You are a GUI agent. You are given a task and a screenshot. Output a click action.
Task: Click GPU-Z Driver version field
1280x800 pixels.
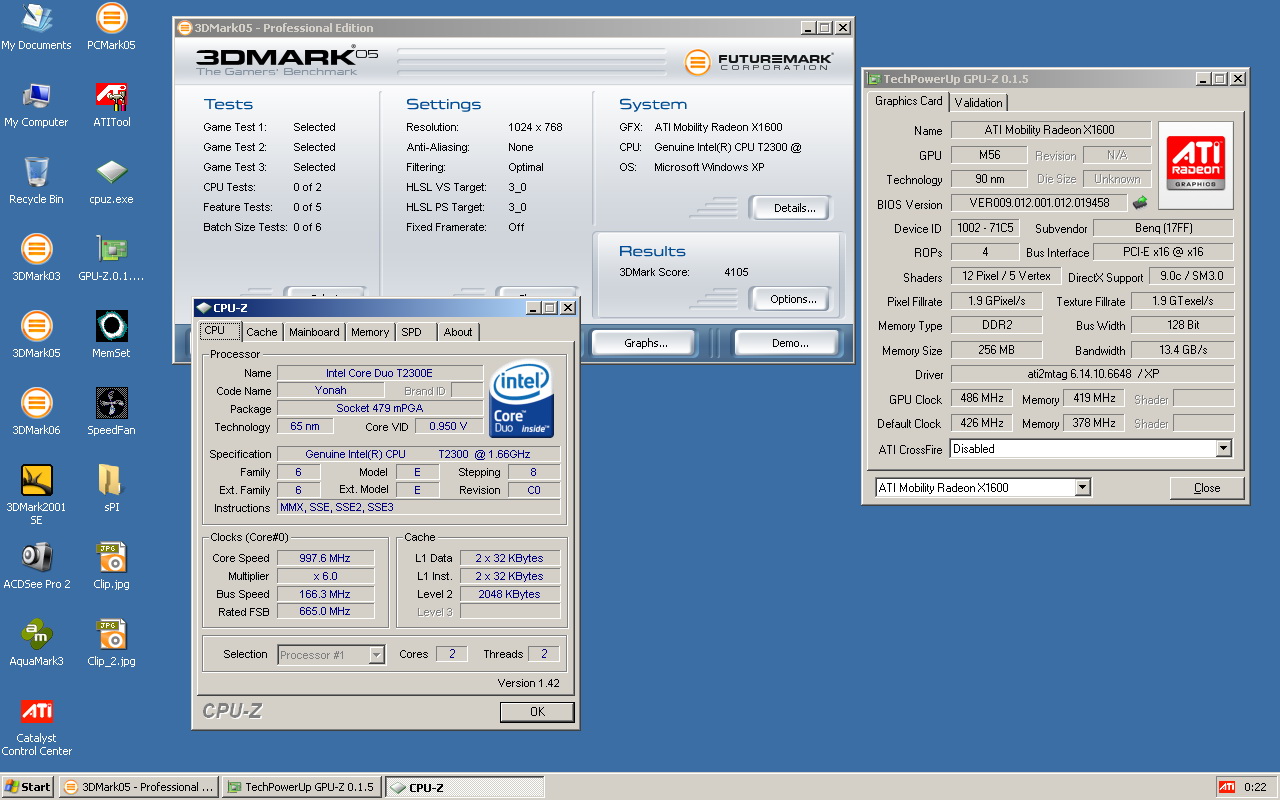point(1091,374)
